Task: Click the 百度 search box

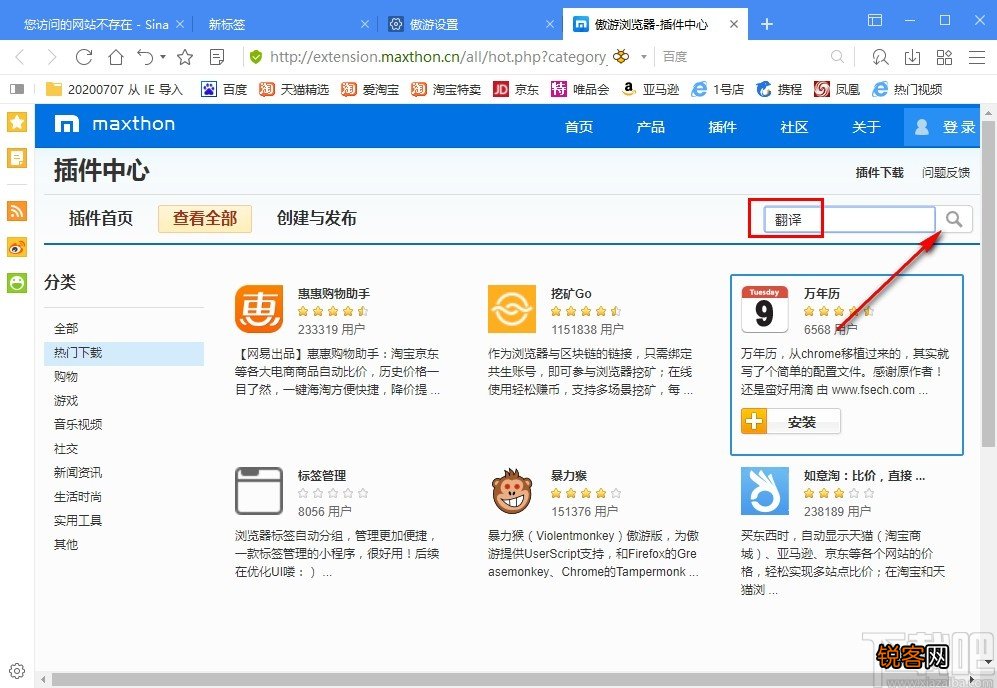Action: coord(746,57)
